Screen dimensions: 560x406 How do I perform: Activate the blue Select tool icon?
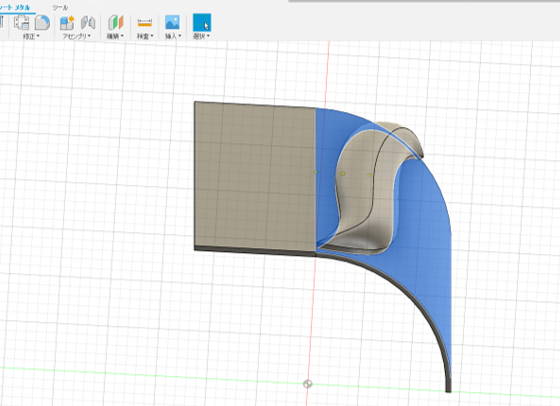pos(202,22)
